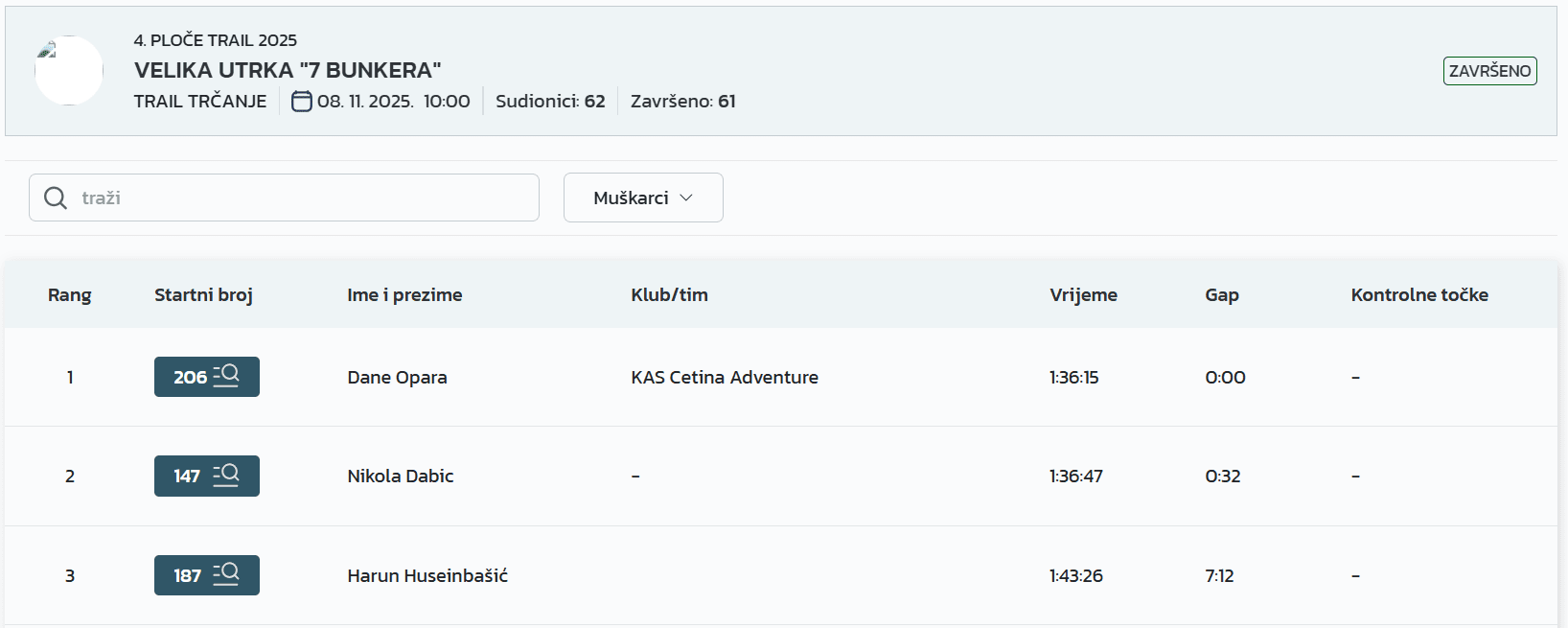
Task: Select runner Dane Opara
Action: tap(397, 377)
